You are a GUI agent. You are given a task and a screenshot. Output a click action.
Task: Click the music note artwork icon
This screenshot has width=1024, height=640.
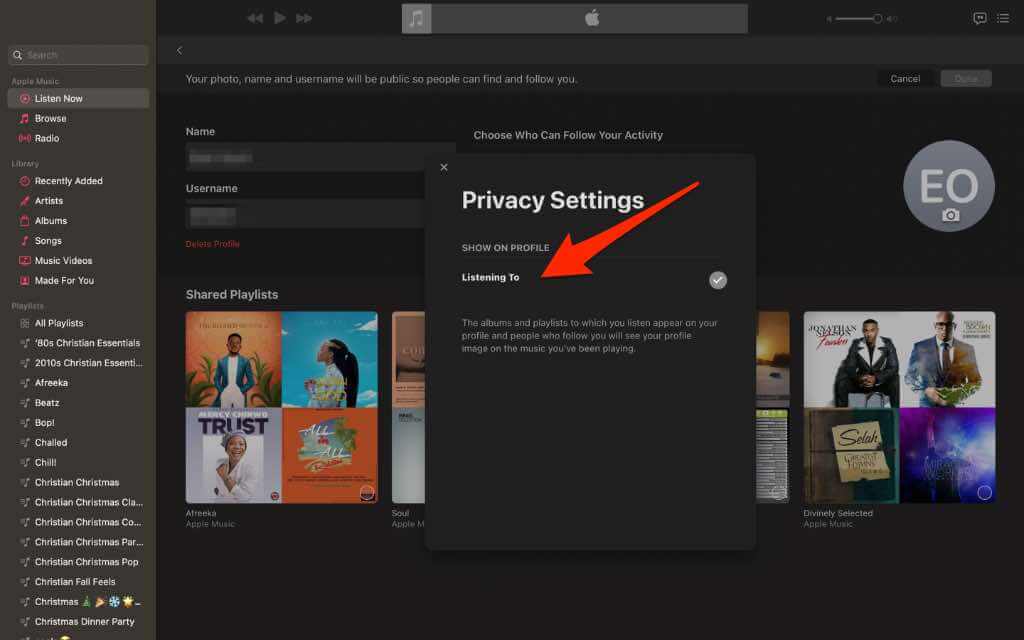[x=417, y=19]
